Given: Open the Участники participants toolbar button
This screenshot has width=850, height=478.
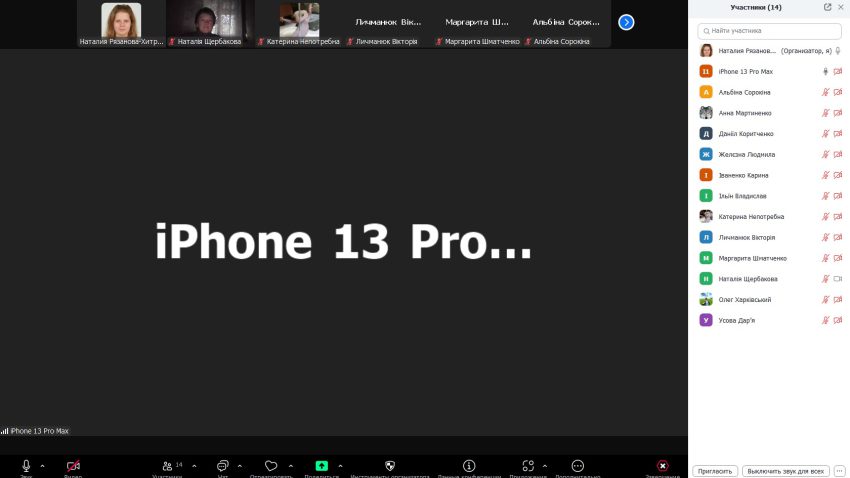Looking at the screenshot, I should [168, 467].
